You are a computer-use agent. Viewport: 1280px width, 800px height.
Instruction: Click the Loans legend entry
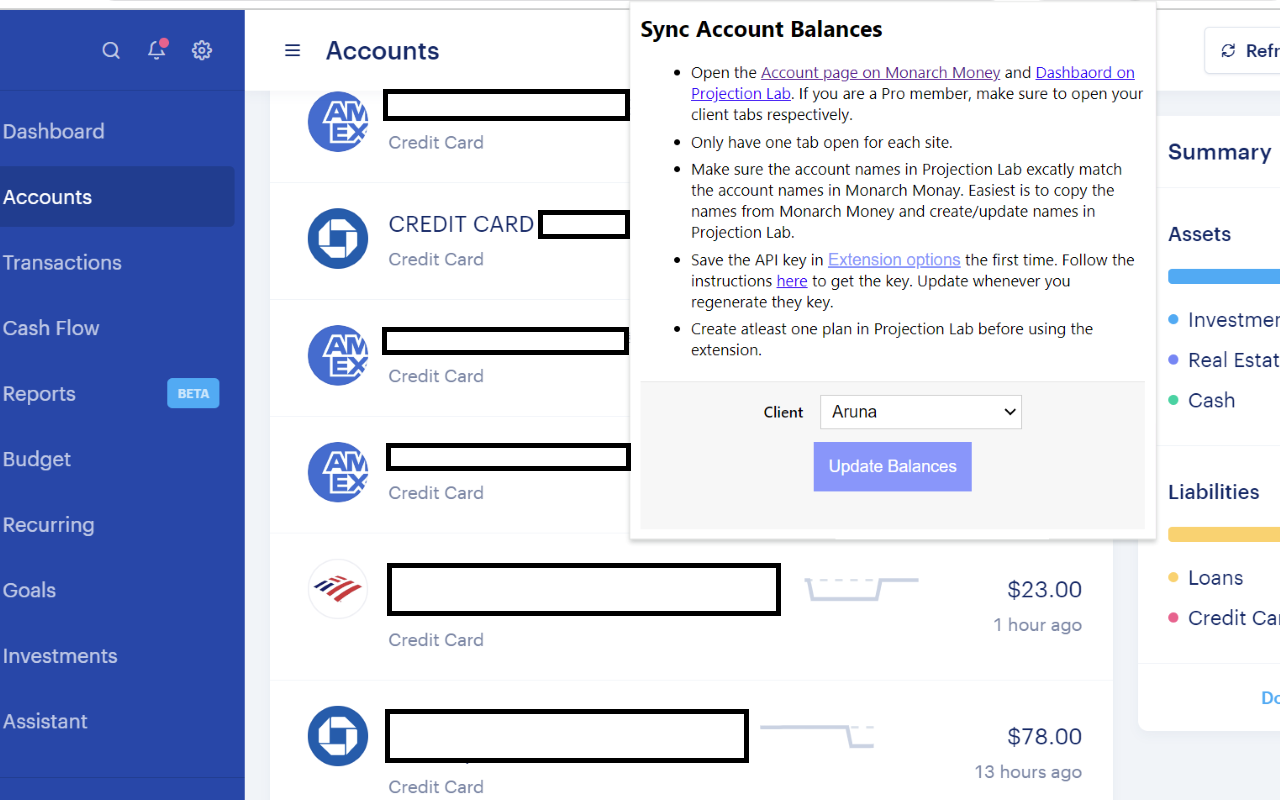pos(1206,578)
